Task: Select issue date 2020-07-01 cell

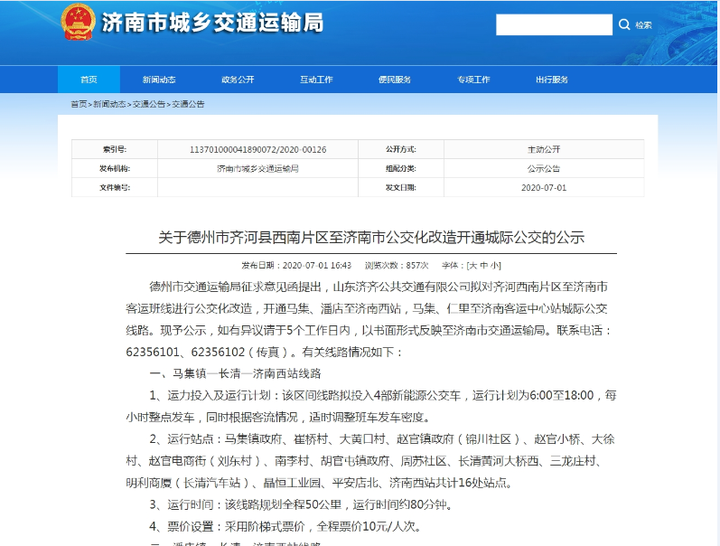Action: [544, 187]
